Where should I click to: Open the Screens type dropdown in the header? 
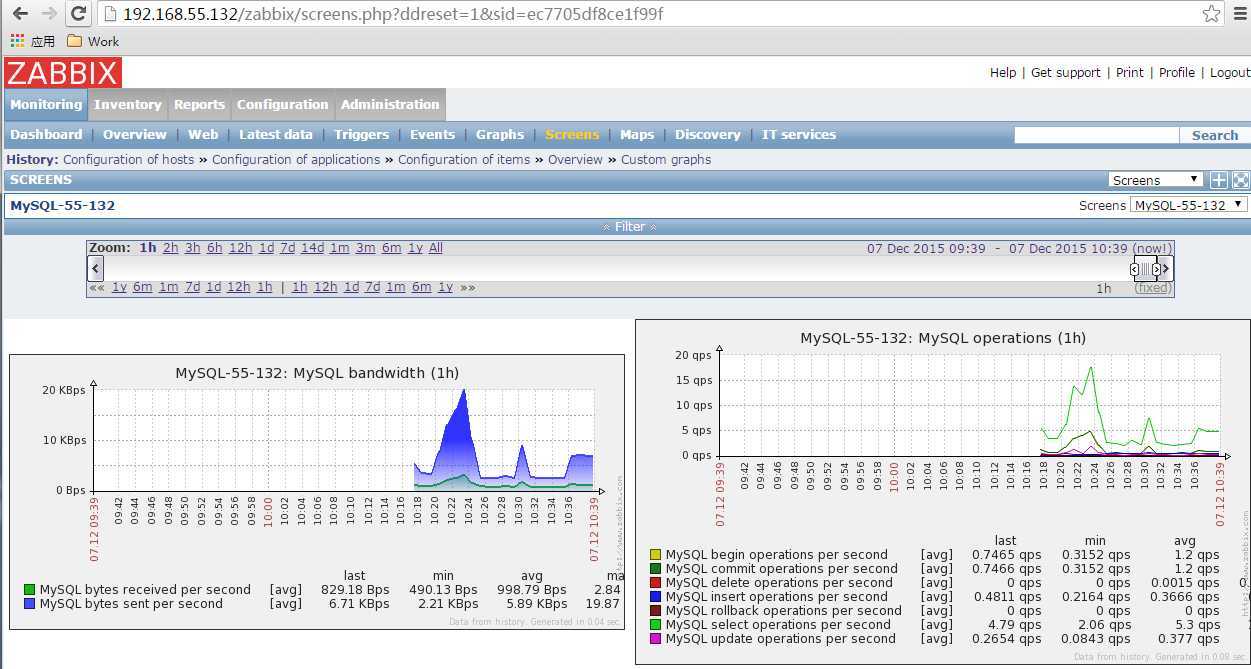click(x=1155, y=180)
